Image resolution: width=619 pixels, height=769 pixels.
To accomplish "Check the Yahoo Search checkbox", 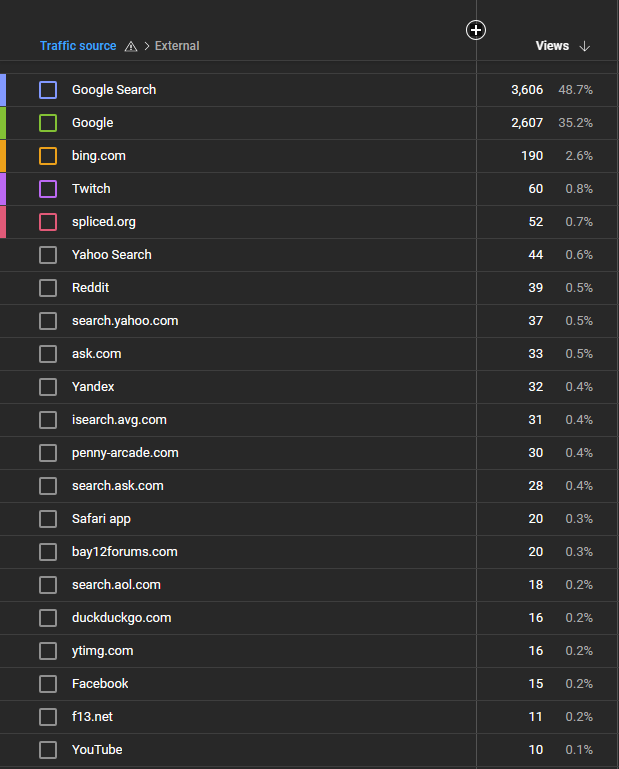I will click(x=48, y=255).
